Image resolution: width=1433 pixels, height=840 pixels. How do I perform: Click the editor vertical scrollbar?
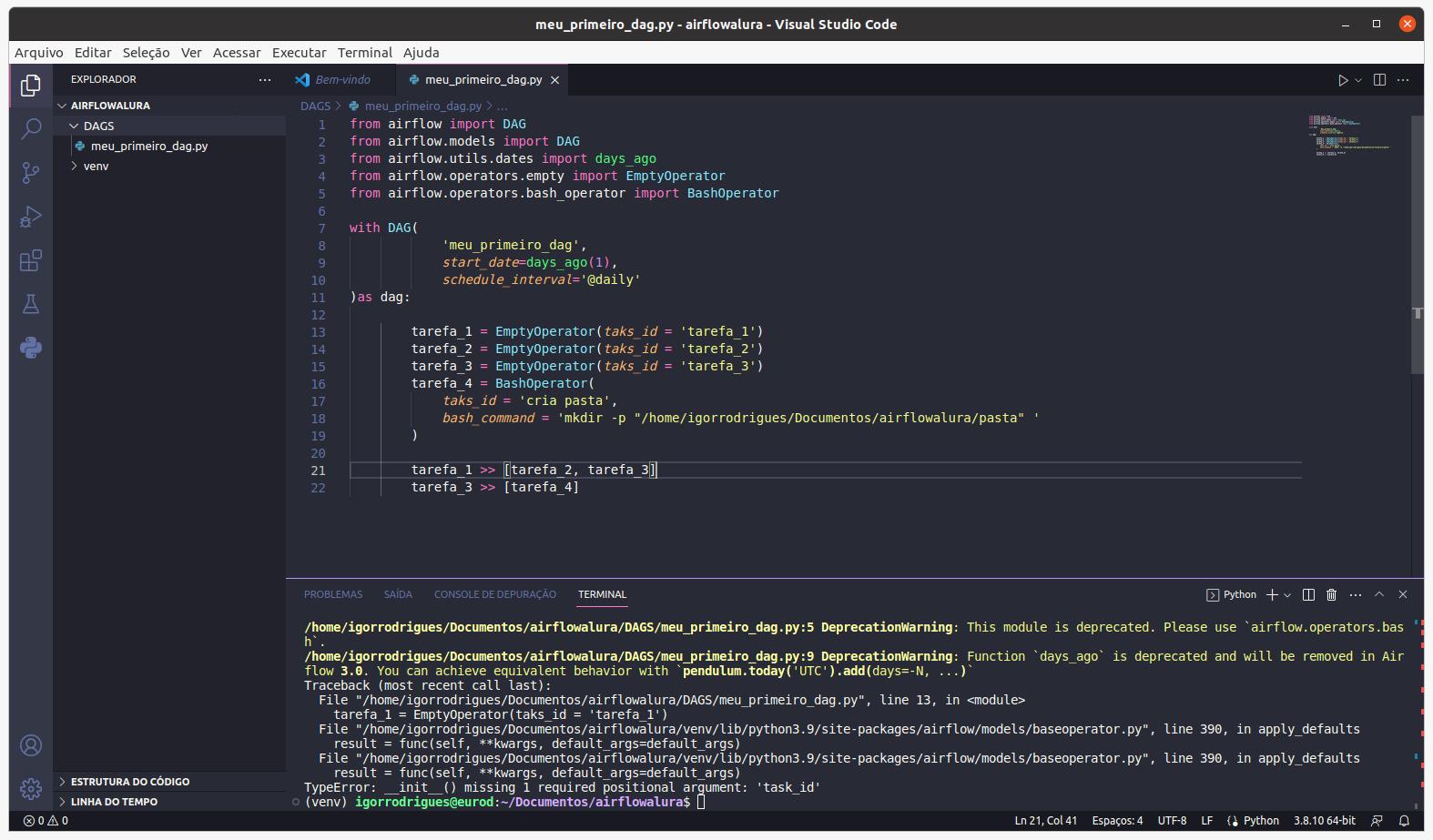pyautogui.click(x=1418, y=244)
